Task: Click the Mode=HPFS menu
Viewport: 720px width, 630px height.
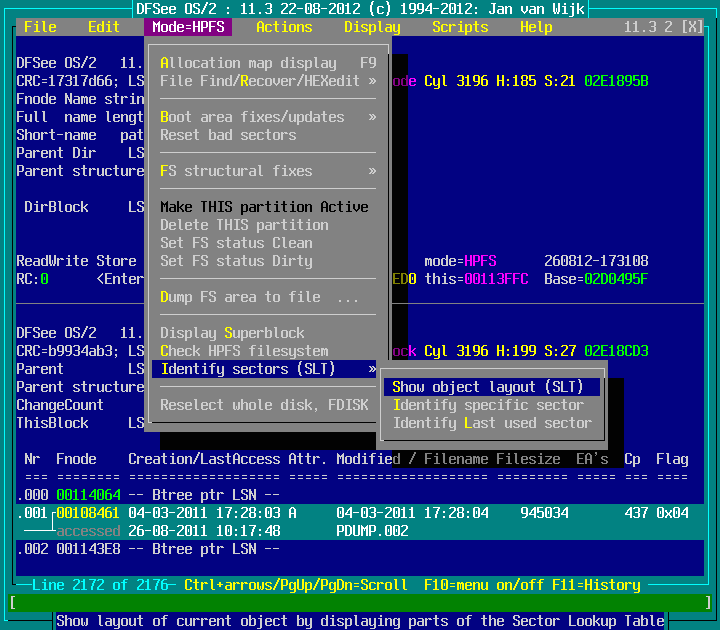Action: tap(188, 27)
